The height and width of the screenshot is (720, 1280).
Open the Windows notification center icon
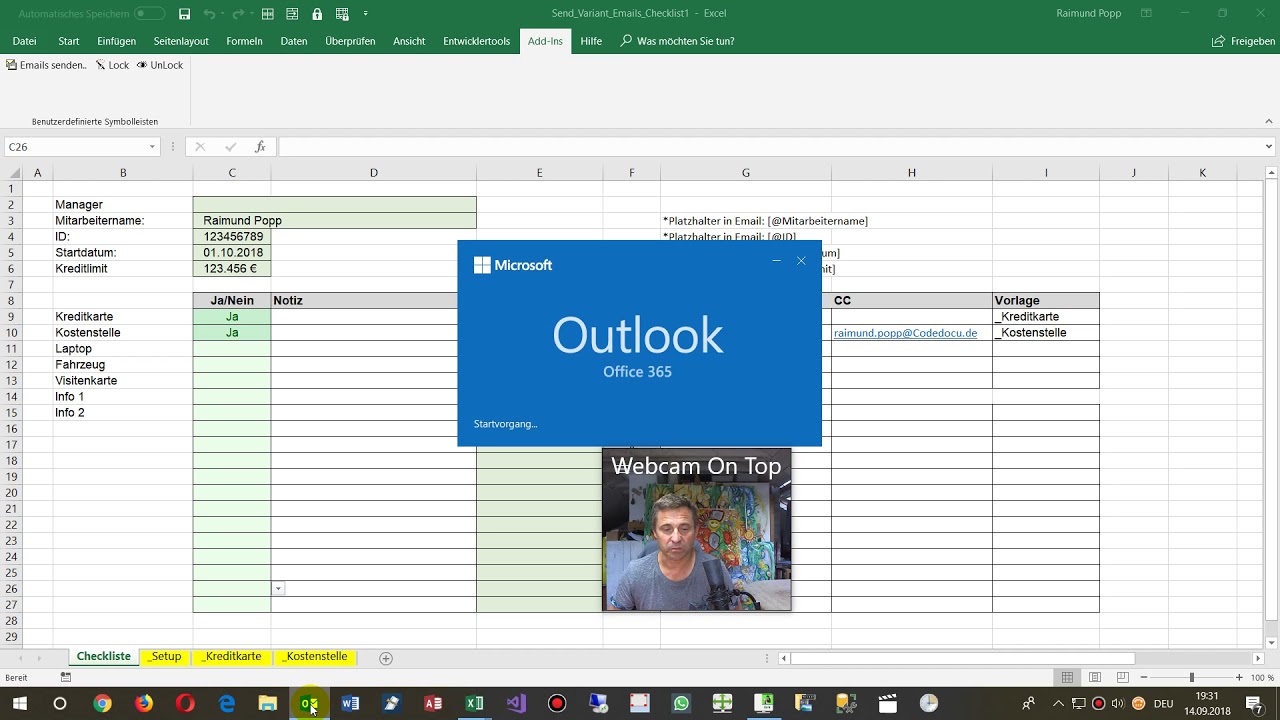coord(1254,704)
